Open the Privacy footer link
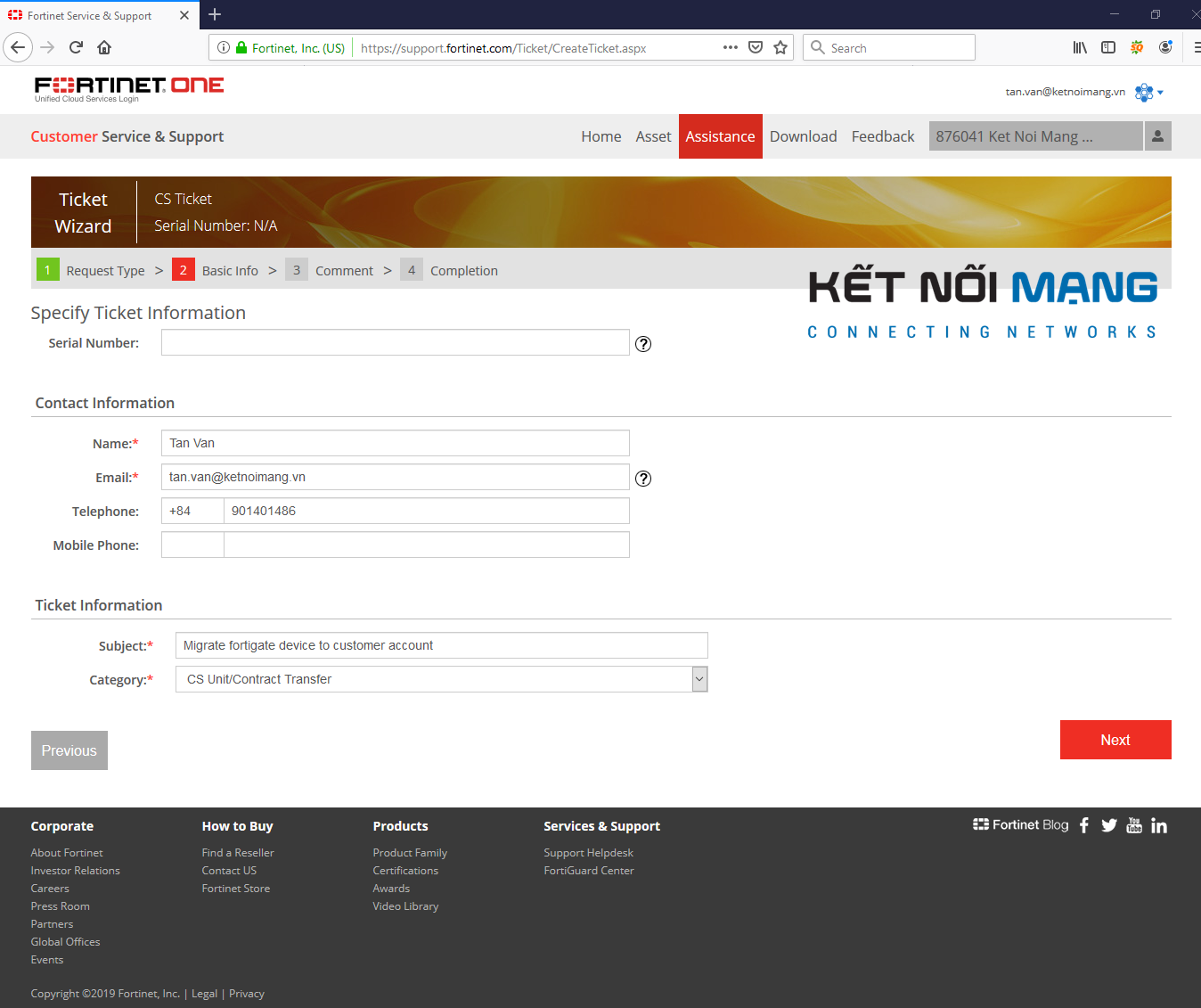Screen dimensions: 1201x1008 247,994
